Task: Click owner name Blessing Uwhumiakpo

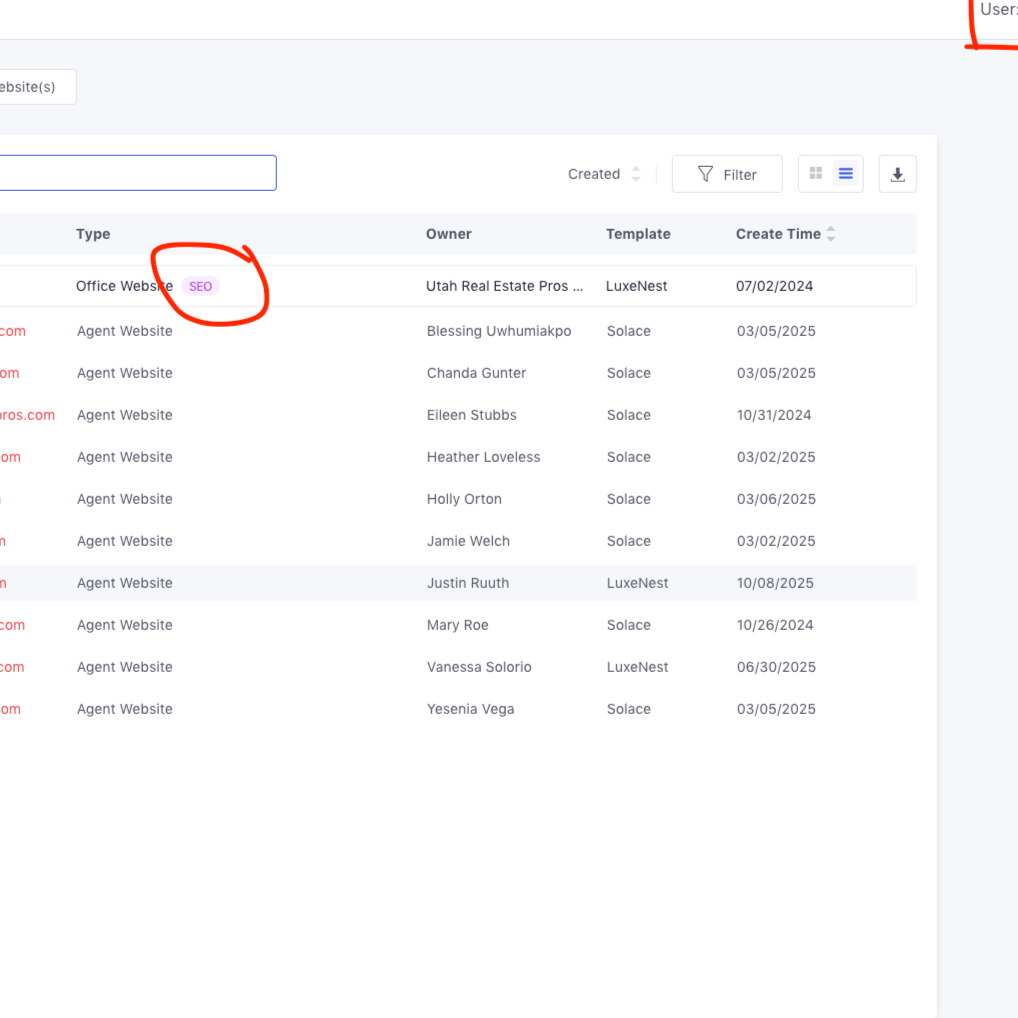Action: pyautogui.click(x=499, y=331)
